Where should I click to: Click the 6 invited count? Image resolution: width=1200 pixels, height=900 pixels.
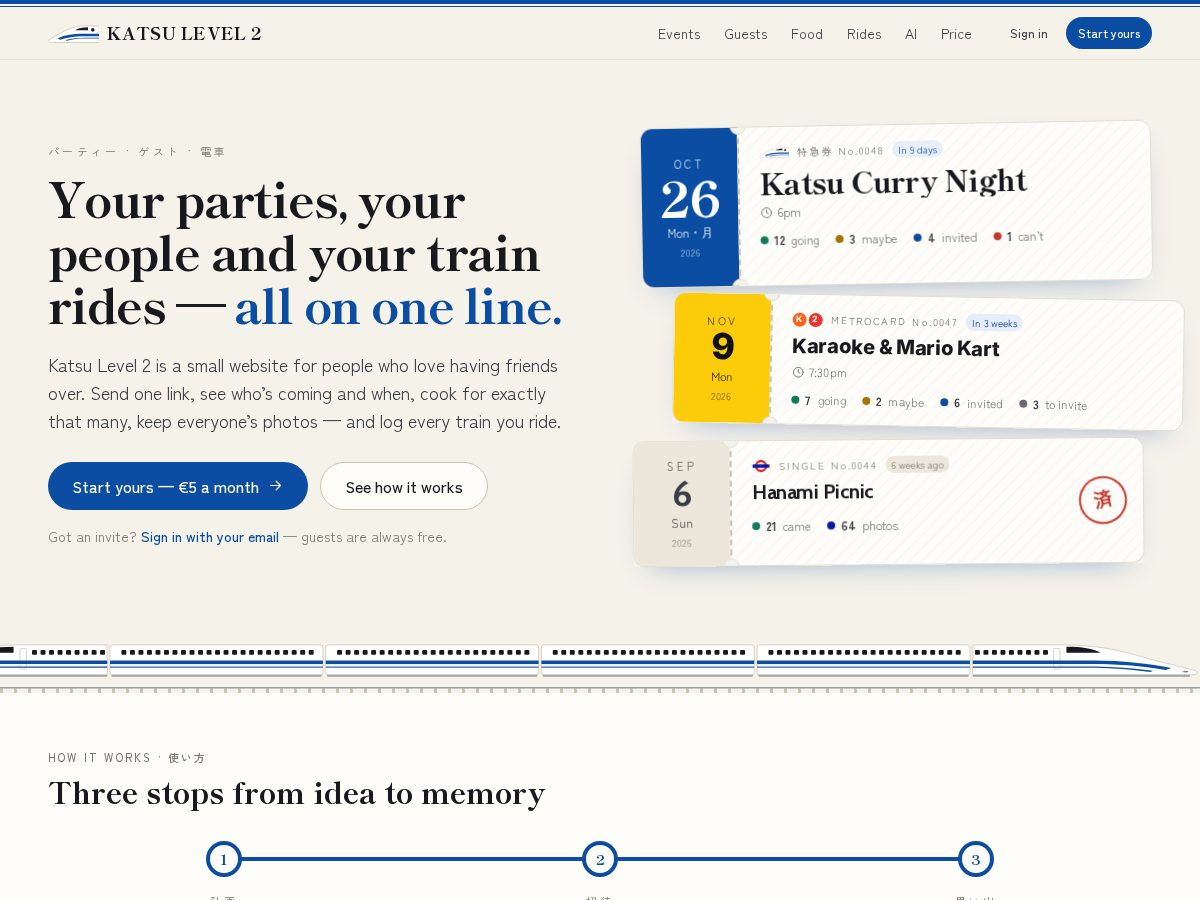[971, 403]
